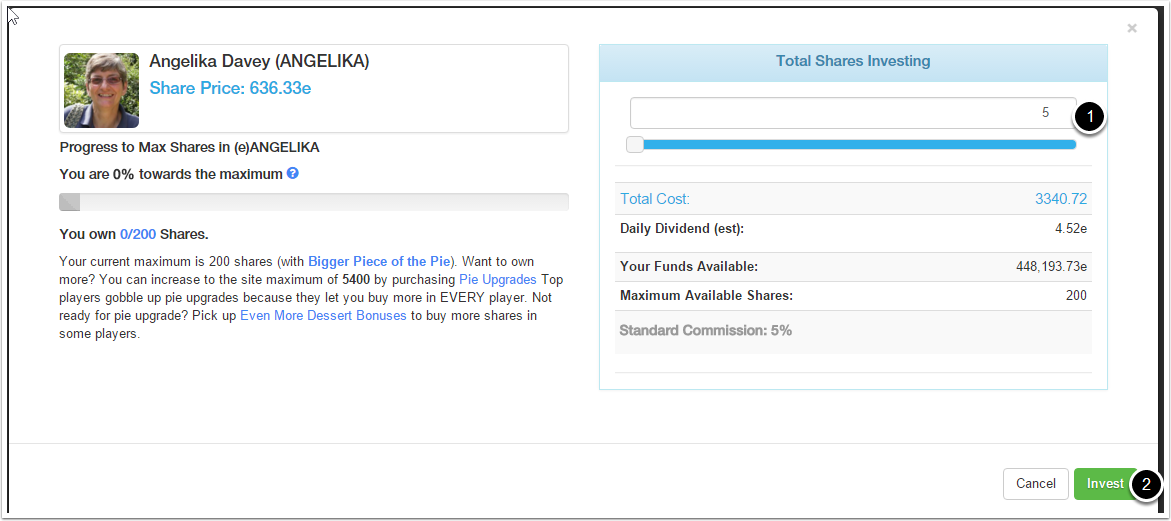Click the progress to max shares bar

pyautogui.click(x=314, y=202)
